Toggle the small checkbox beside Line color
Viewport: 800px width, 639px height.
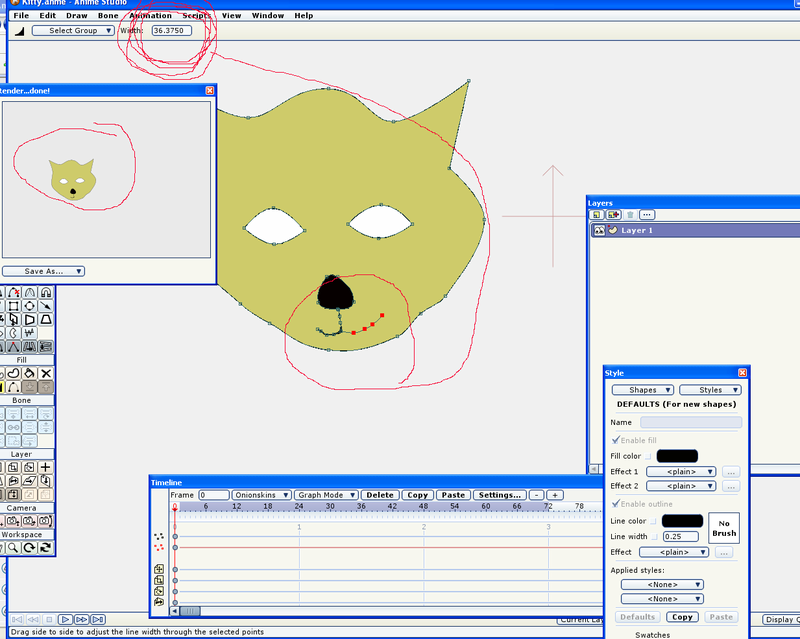click(x=654, y=521)
